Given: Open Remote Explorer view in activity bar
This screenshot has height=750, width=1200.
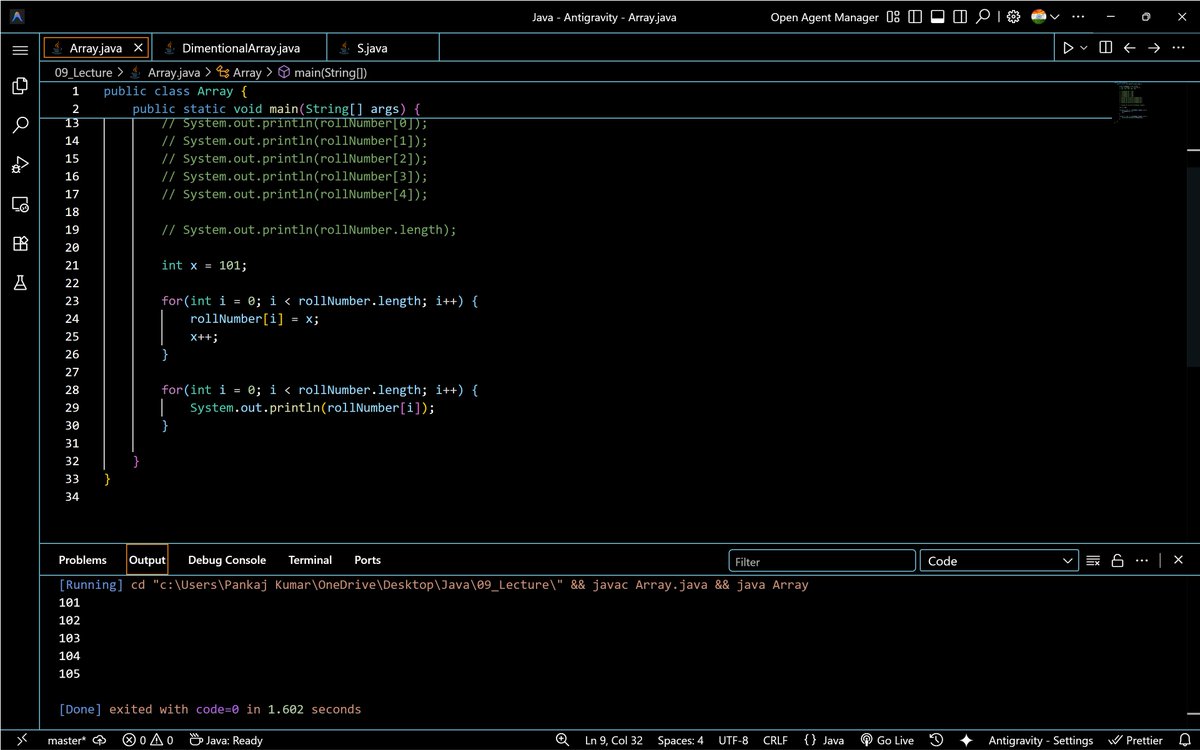Looking at the screenshot, I should tap(20, 204).
